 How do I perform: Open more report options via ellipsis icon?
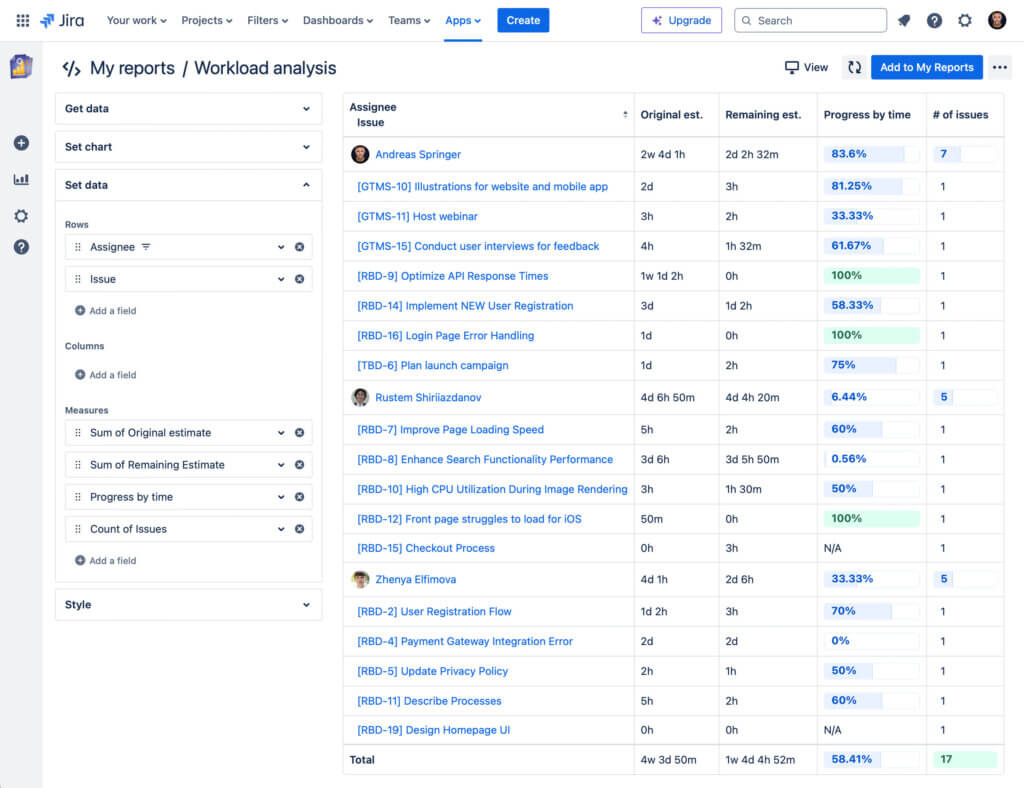tap(1000, 67)
